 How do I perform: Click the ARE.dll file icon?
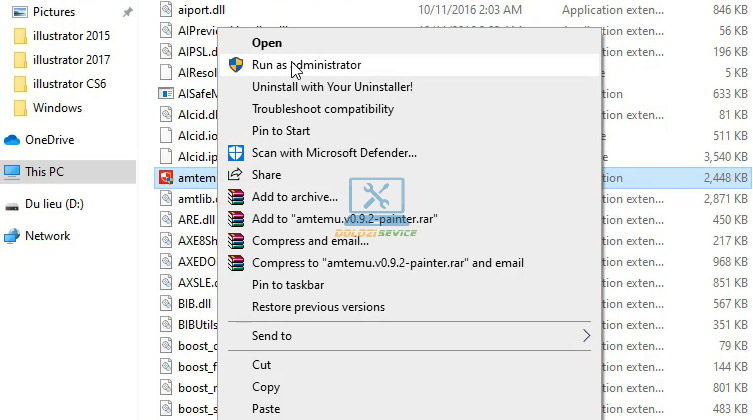click(166, 219)
